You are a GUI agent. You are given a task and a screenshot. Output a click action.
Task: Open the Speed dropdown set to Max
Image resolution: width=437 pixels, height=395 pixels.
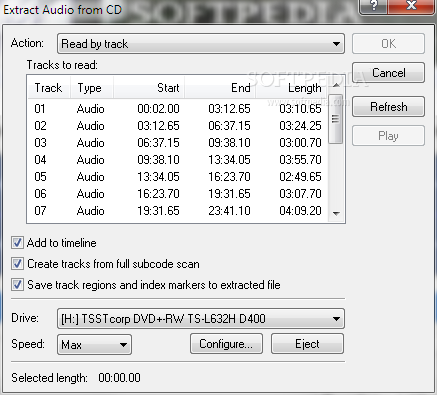pyautogui.click(x=94, y=345)
